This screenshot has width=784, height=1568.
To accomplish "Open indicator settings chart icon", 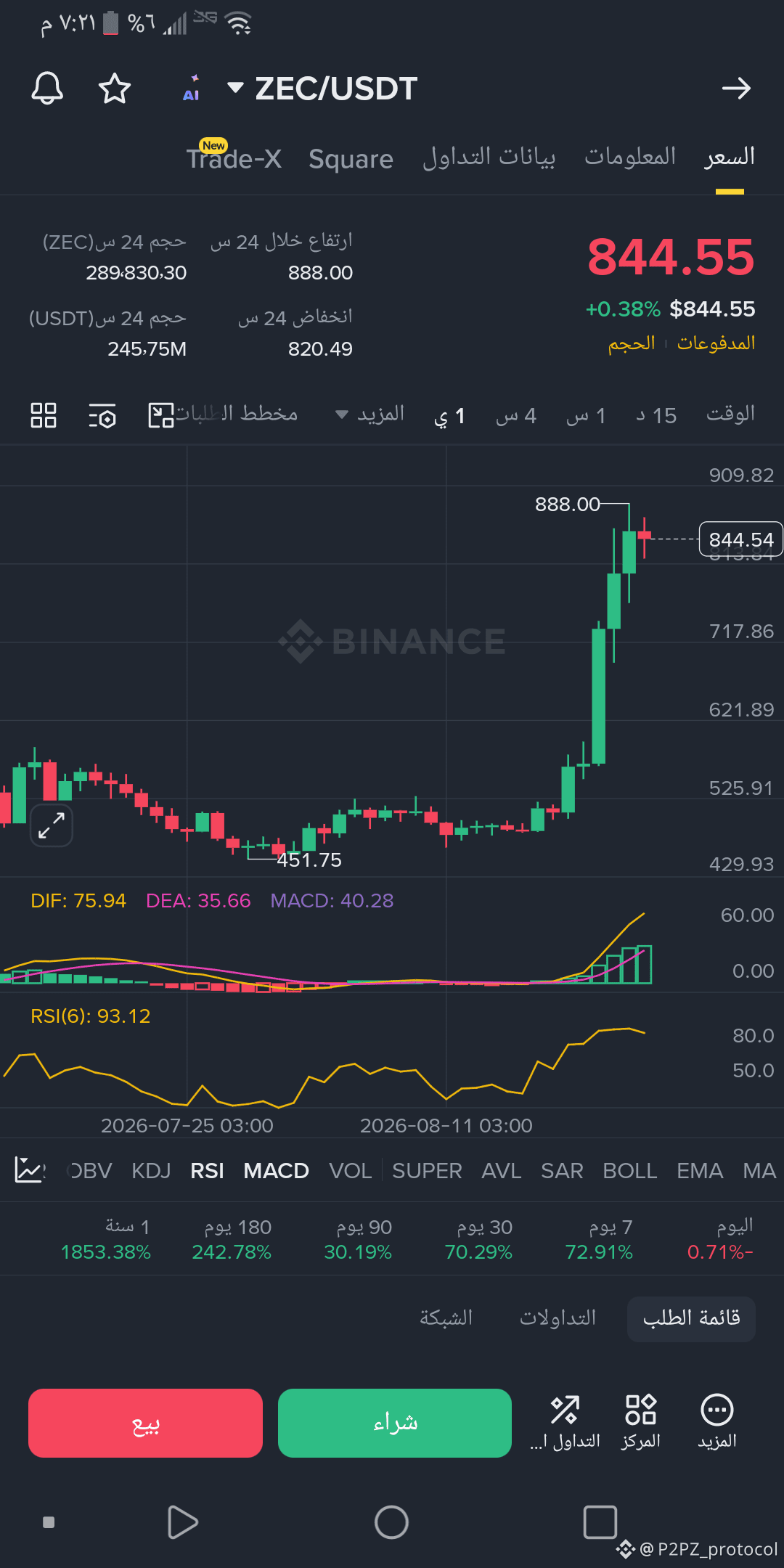I will (30, 1170).
